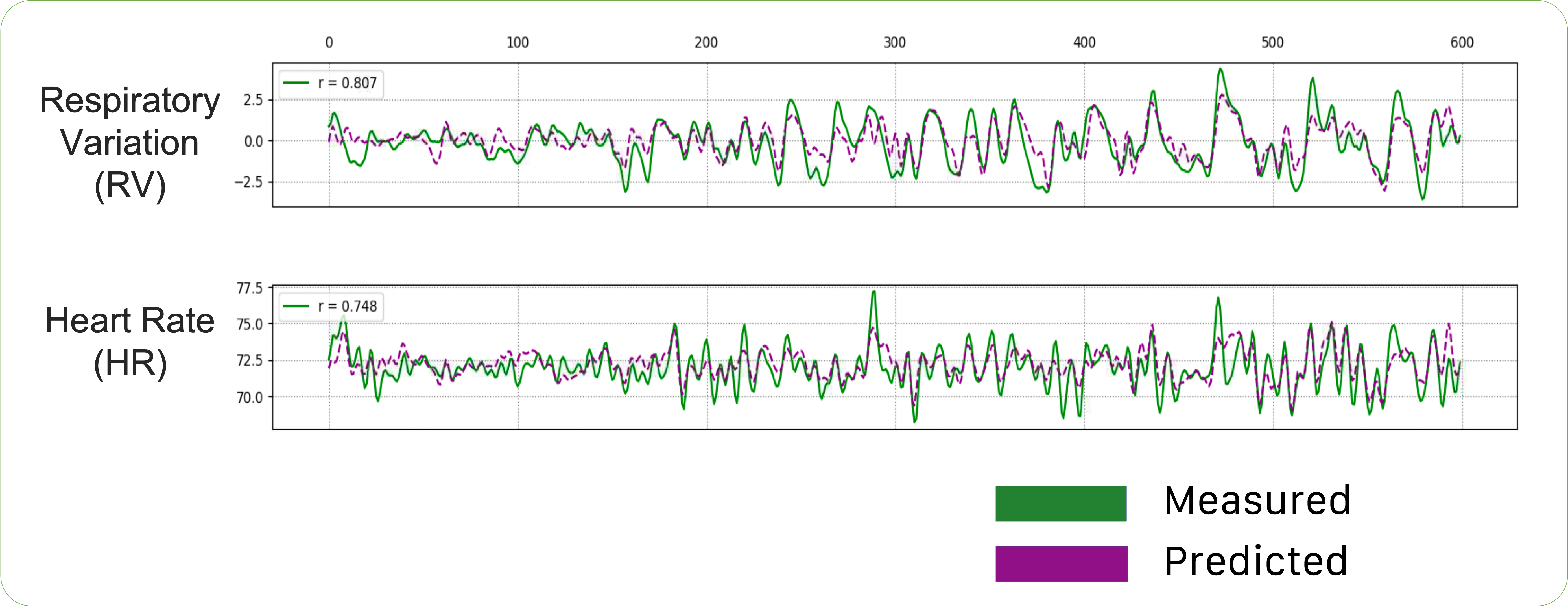Click the Measured legend label
The height and width of the screenshot is (609, 1568).
tap(1257, 501)
